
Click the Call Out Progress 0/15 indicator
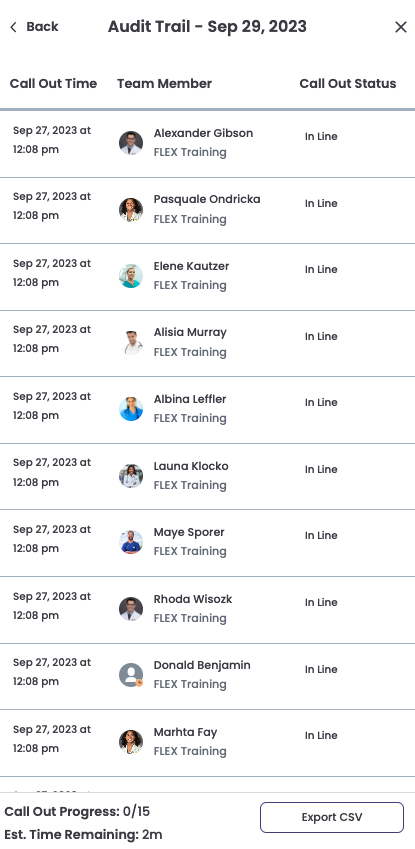pyautogui.click(x=77, y=812)
